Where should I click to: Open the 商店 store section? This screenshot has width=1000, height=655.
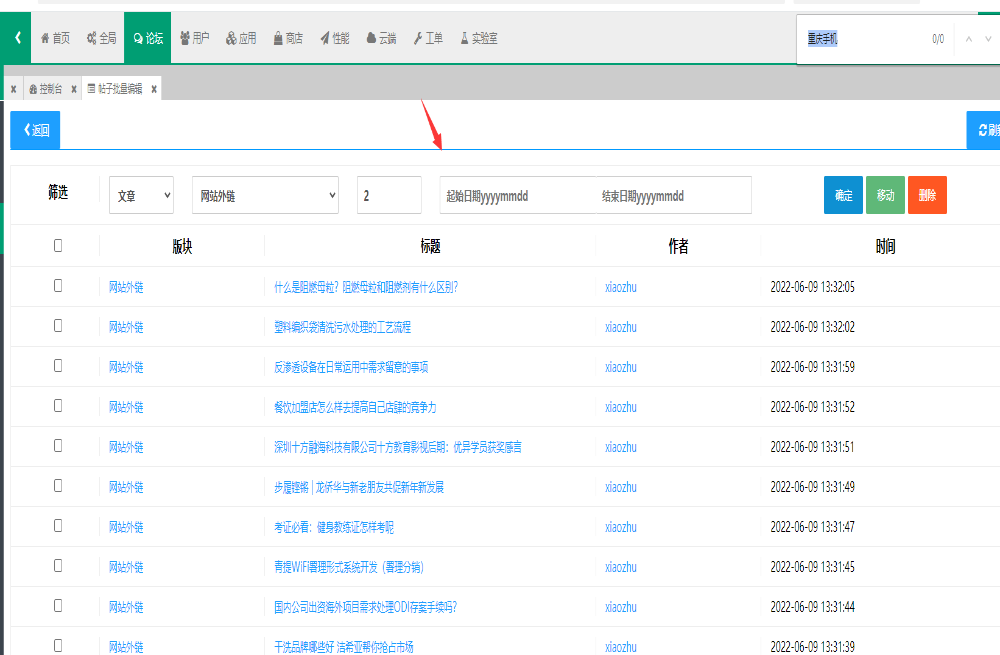click(287, 39)
